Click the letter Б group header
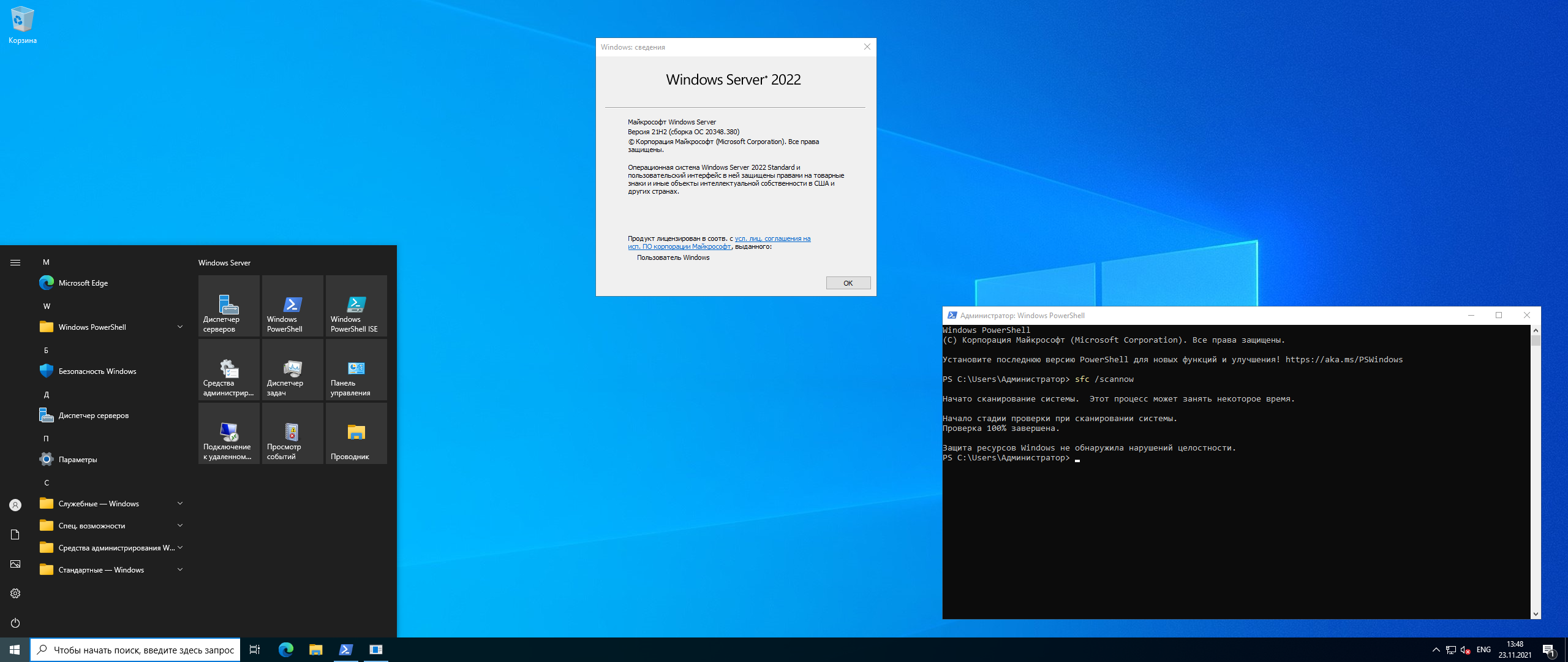The width and height of the screenshot is (1568, 662). click(x=47, y=351)
